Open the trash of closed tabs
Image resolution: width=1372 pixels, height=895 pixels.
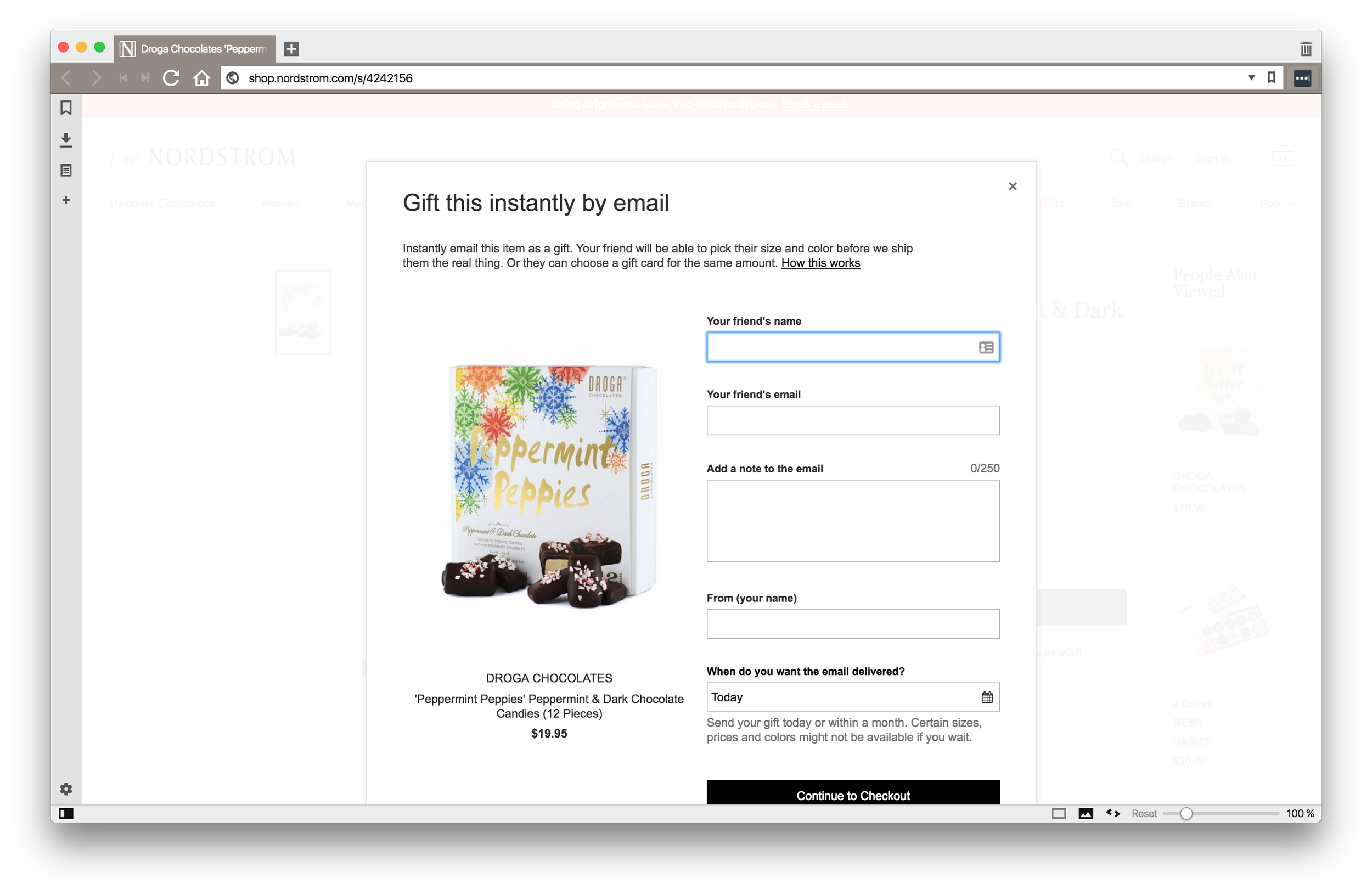pos(1305,48)
